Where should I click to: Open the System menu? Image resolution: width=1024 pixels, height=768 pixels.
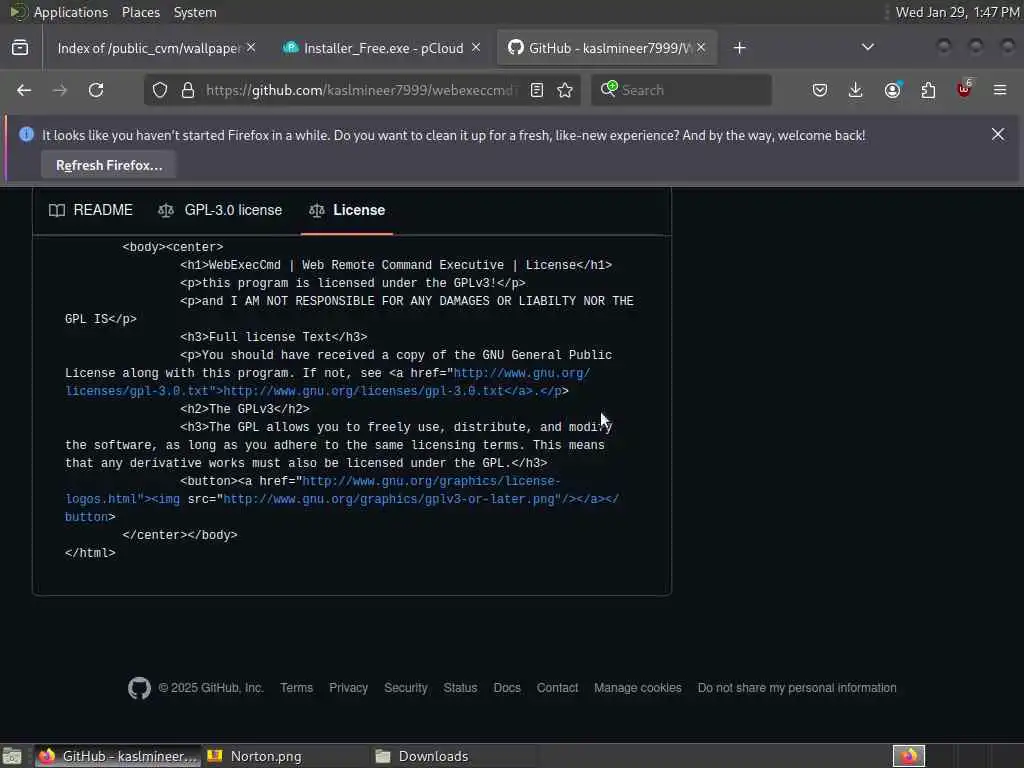click(x=195, y=12)
